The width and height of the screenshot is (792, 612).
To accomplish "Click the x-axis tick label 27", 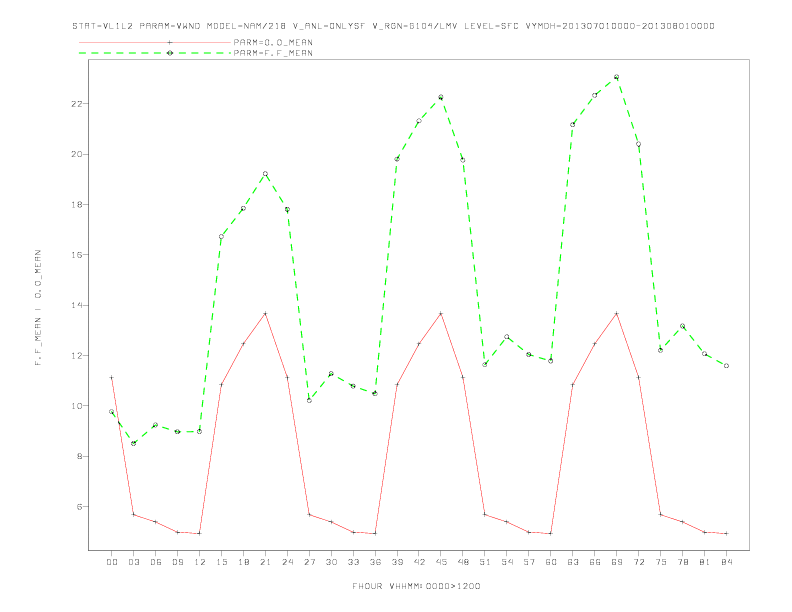I will click(x=309, y=562).
